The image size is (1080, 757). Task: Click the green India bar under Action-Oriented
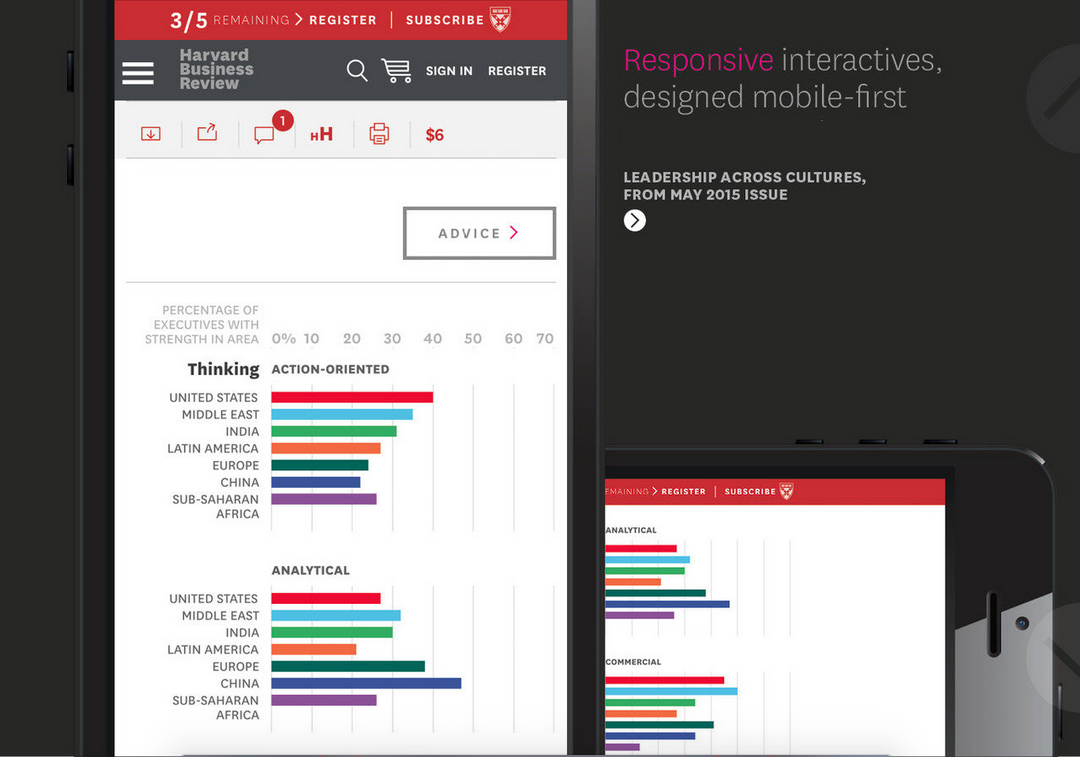tap(334, 431)
